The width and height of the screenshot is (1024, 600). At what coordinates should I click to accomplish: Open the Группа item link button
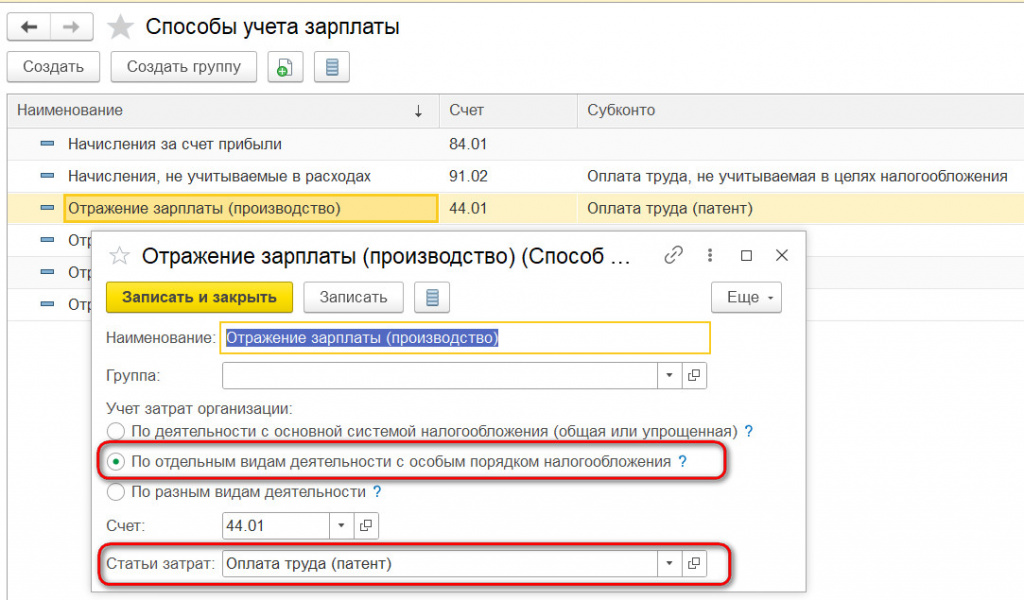pos(694,375)
